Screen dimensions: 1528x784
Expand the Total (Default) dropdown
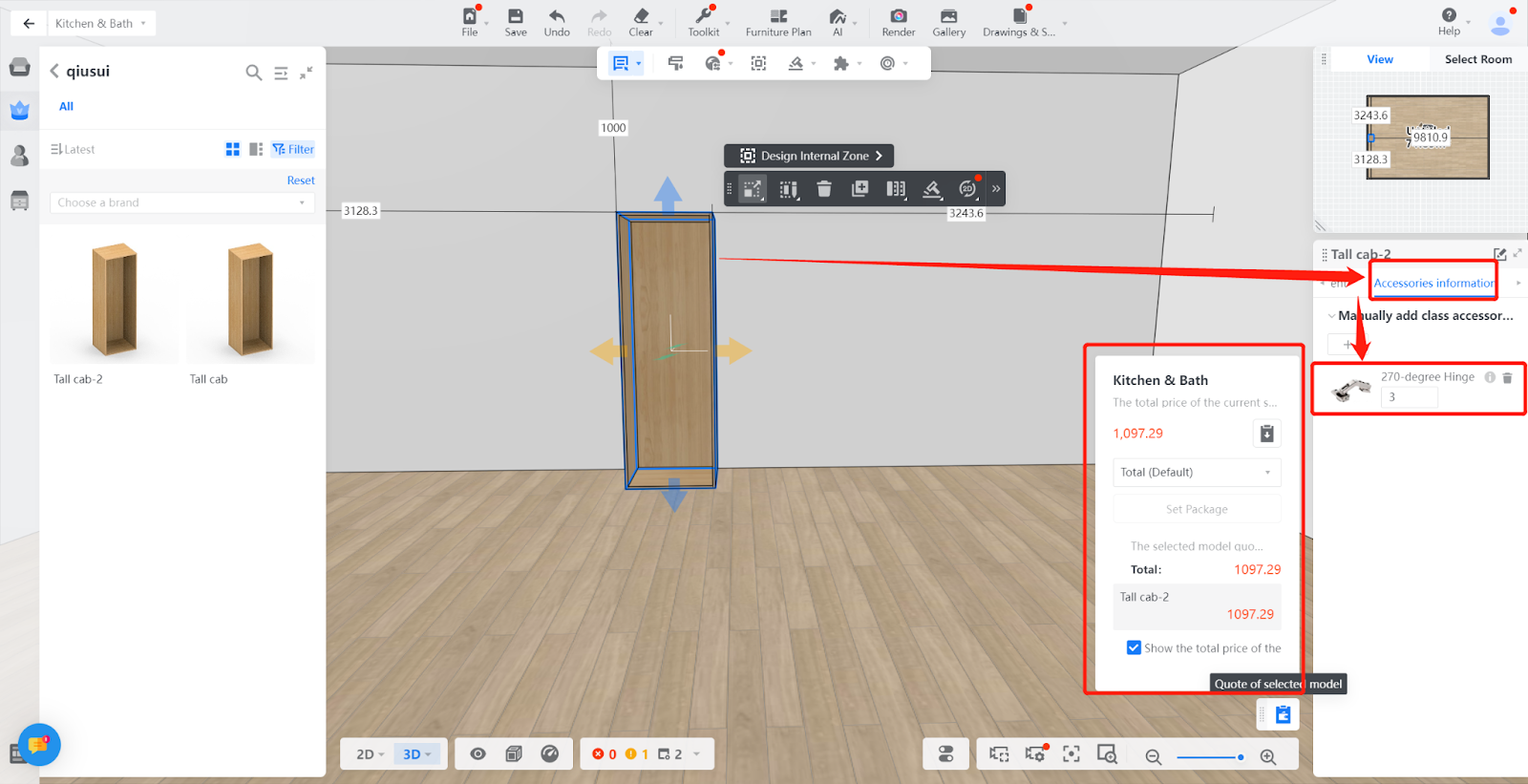pyautogui.click(x=1196, y=473)
